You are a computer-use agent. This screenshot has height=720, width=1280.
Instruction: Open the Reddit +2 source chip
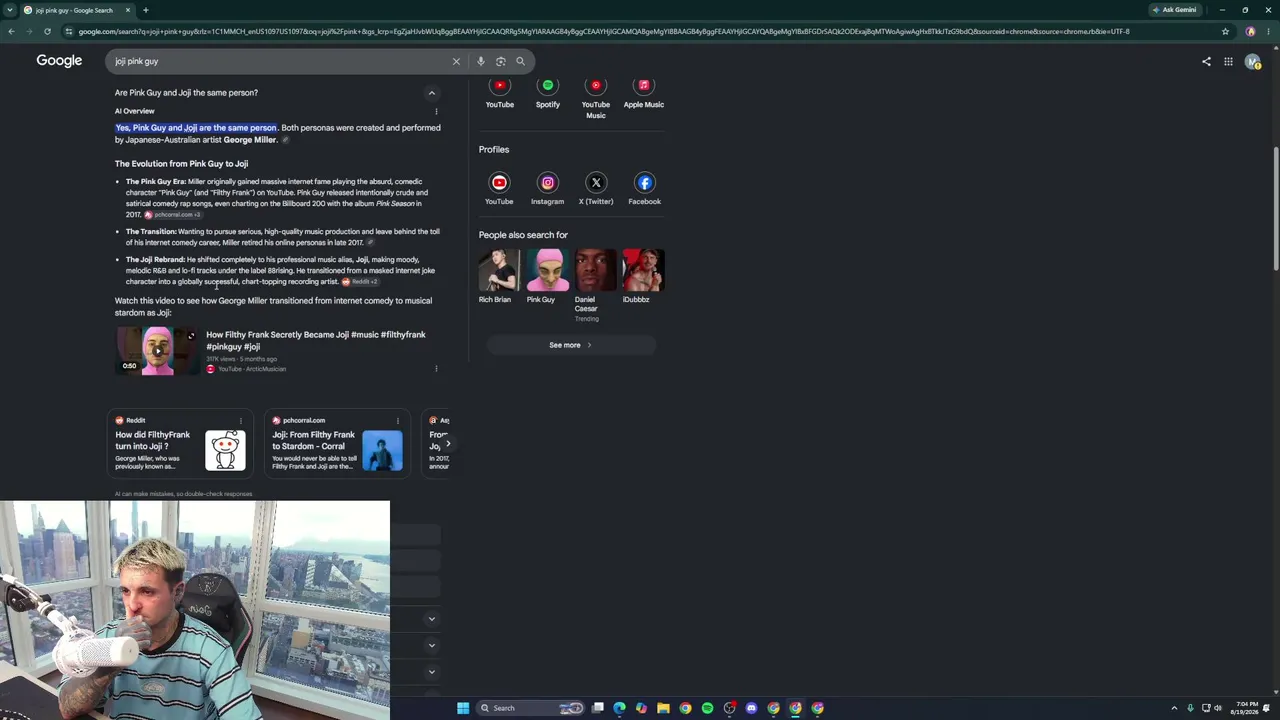coord(360,282)
